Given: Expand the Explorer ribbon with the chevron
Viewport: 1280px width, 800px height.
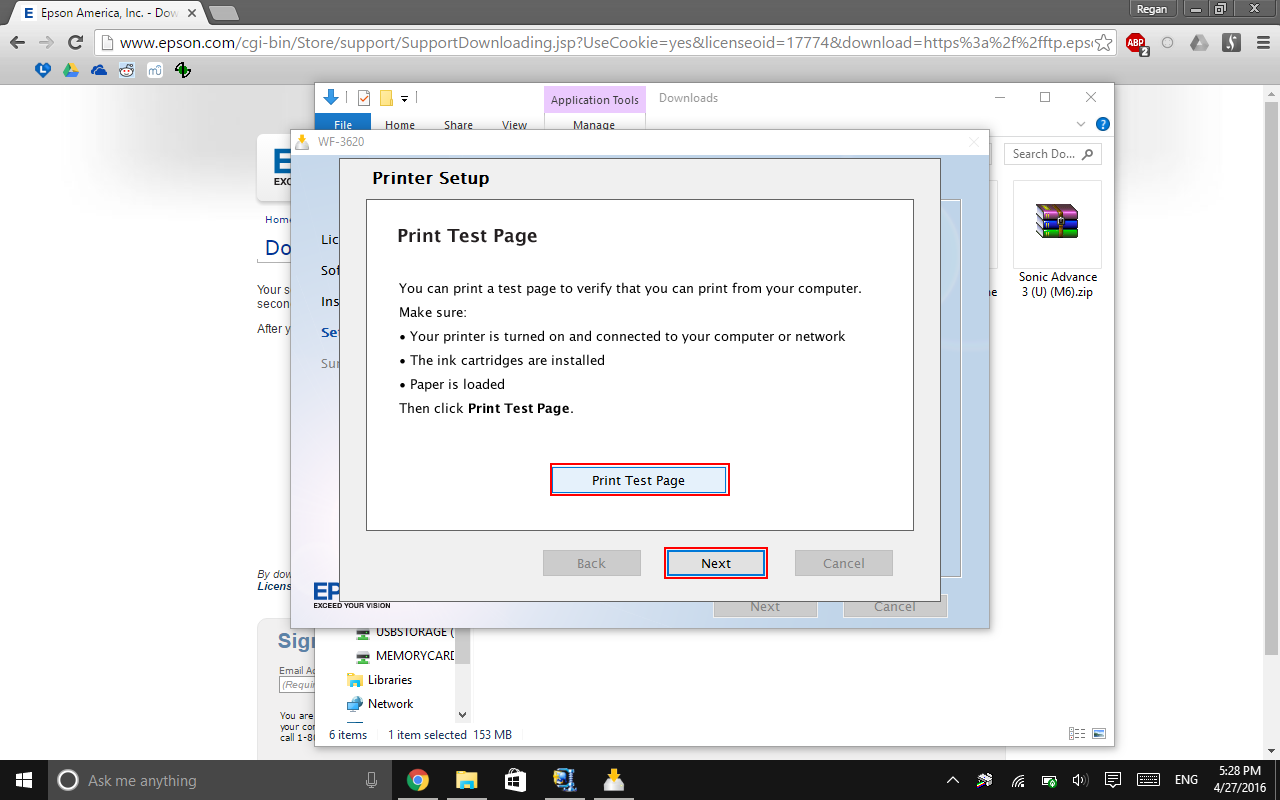Looking at the screenshot, I should click(x=1080, y=124).
